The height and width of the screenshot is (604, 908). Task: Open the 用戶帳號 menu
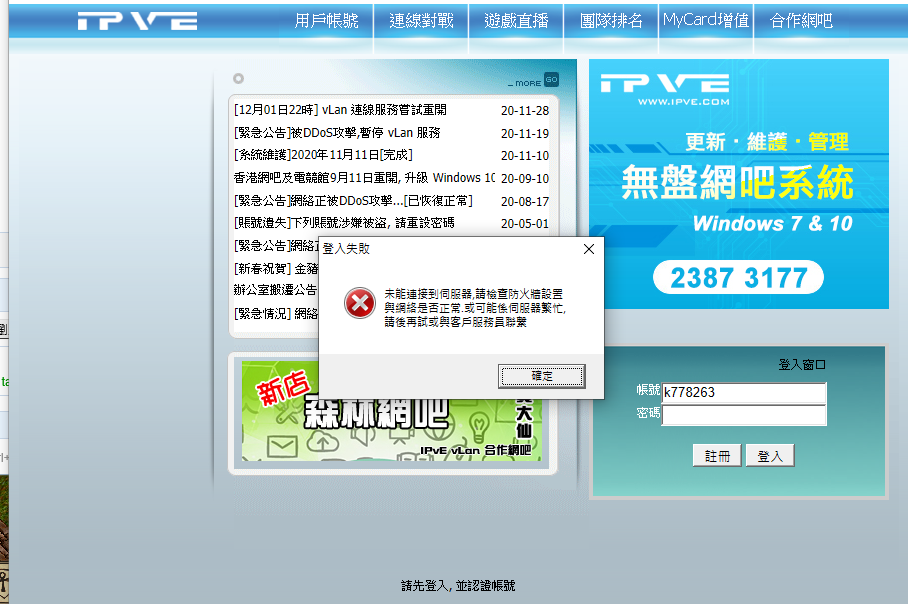coord(327,21)
